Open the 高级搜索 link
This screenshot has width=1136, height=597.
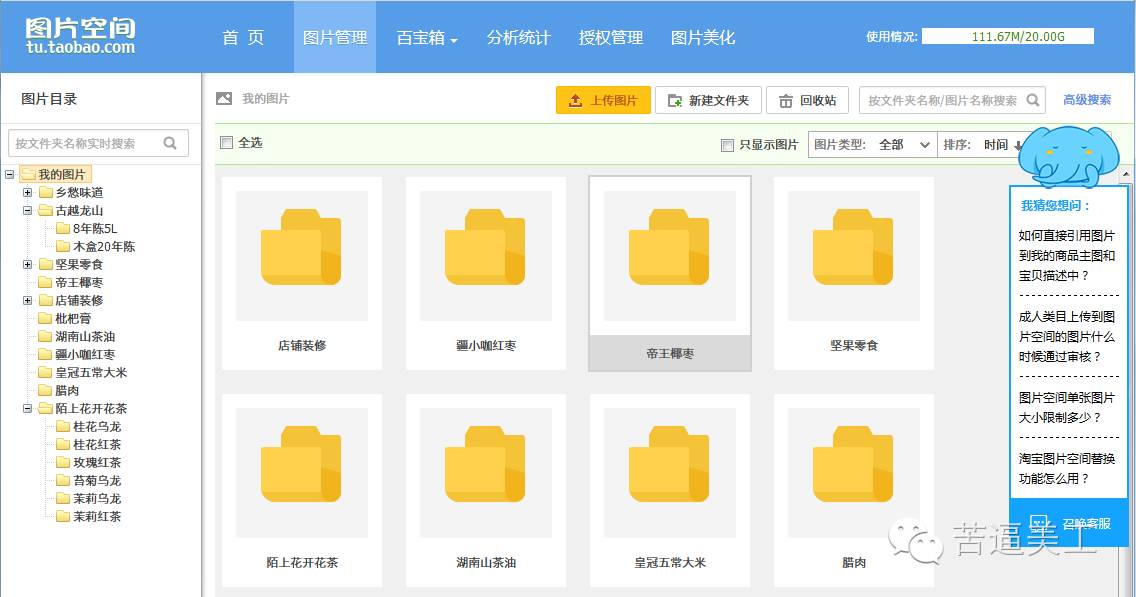point(1086,99)
